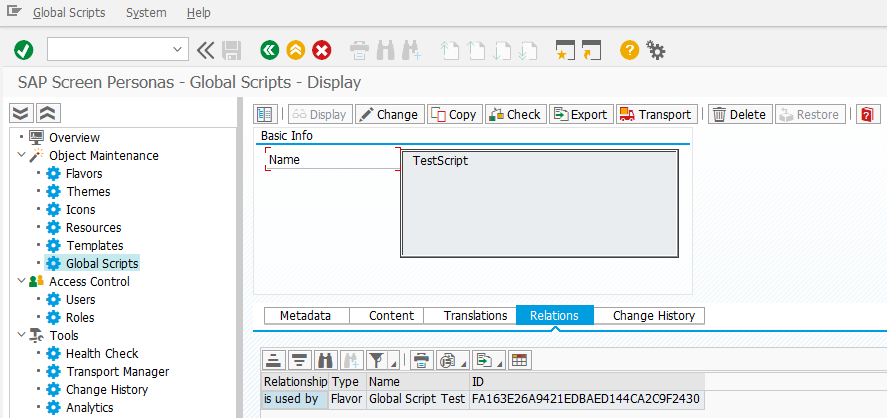Click Find Next binoculars-plus in the system toolbar
The height and width of the screenshot is (418, 887).
click(x=411, y=50)
